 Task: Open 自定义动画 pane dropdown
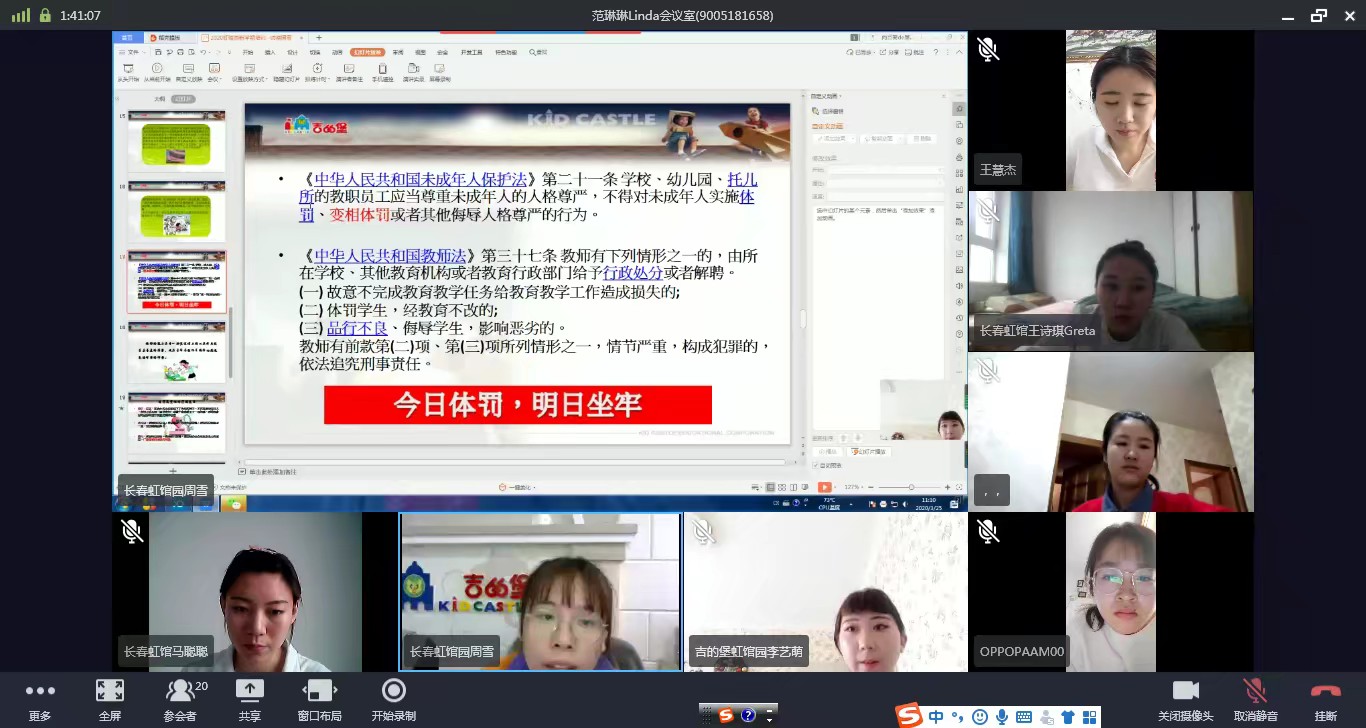[x=827, y=96]
